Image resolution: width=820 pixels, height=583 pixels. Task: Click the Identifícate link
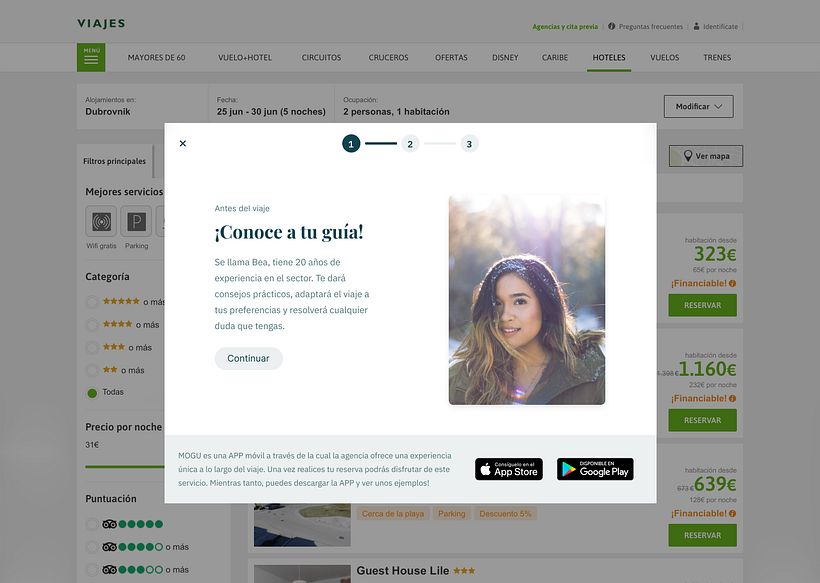(x=720, y=27)
